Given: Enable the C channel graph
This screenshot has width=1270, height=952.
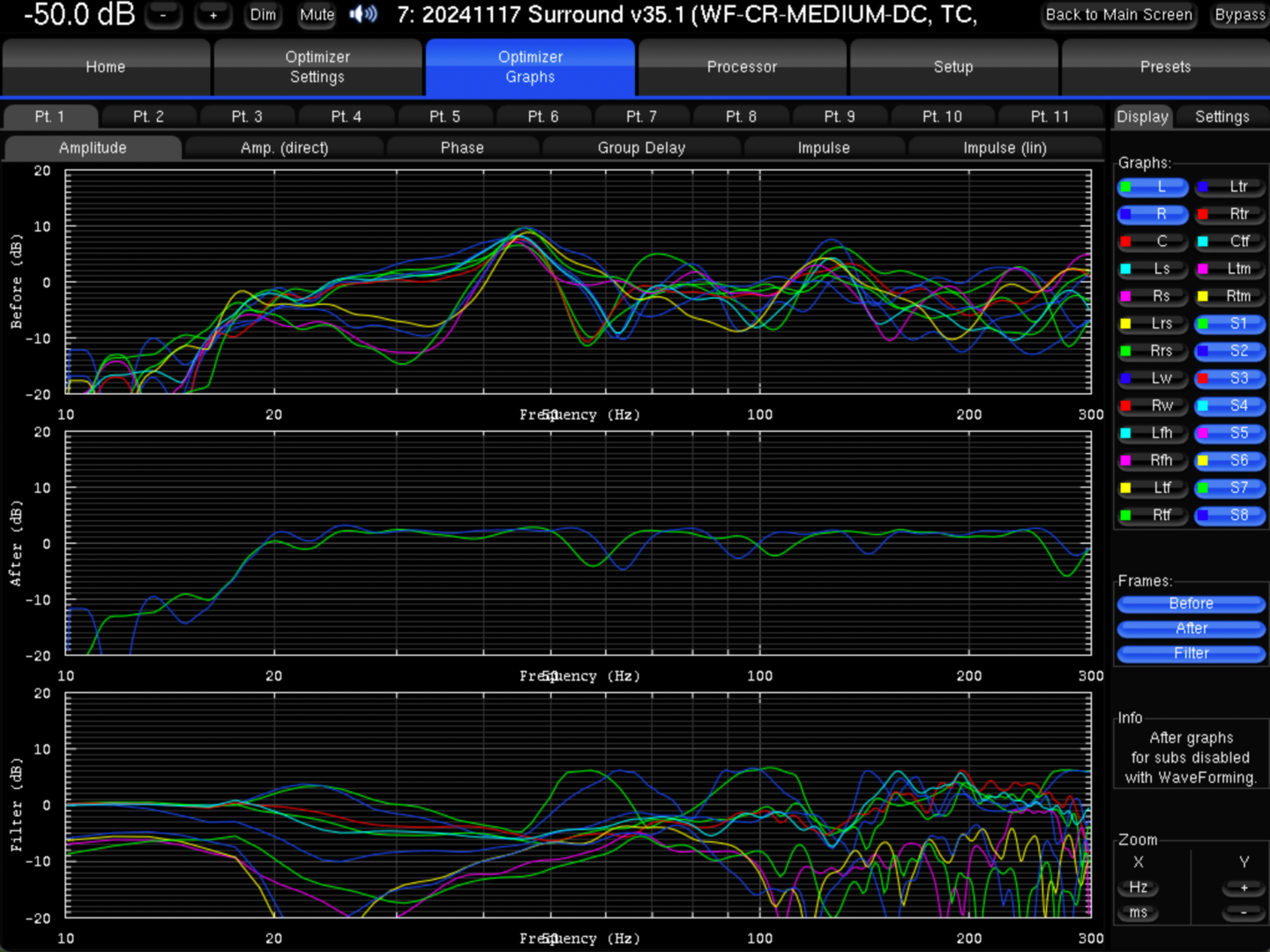Looking at the screenshot, I should pos(1152,242).
